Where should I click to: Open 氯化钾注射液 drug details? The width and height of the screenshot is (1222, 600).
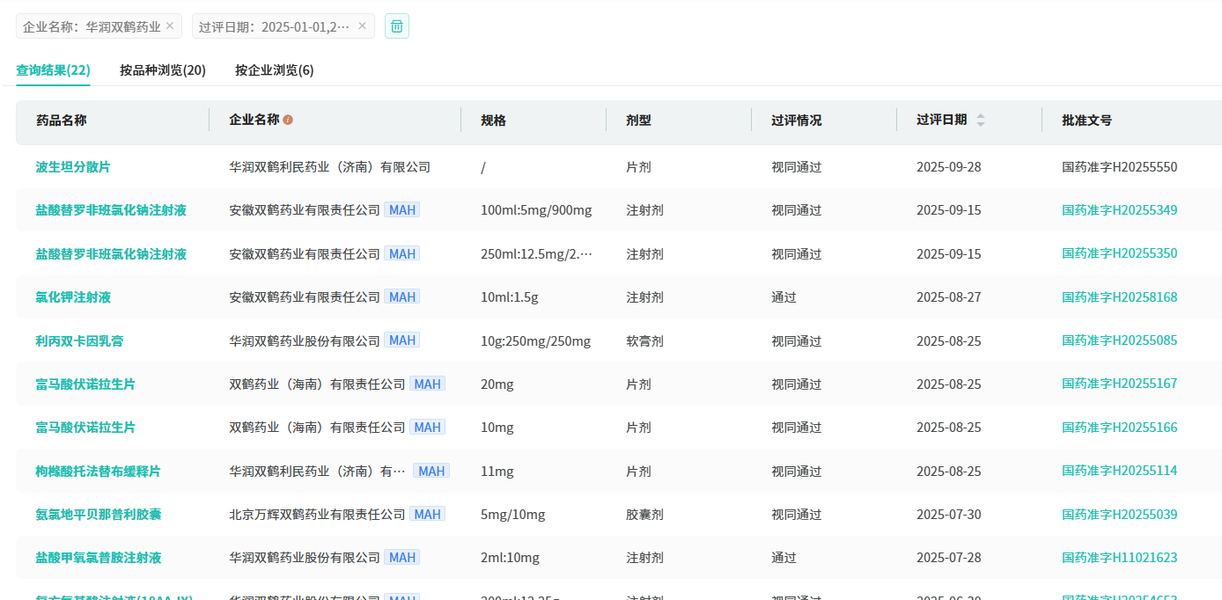click(x=73, y=297)
